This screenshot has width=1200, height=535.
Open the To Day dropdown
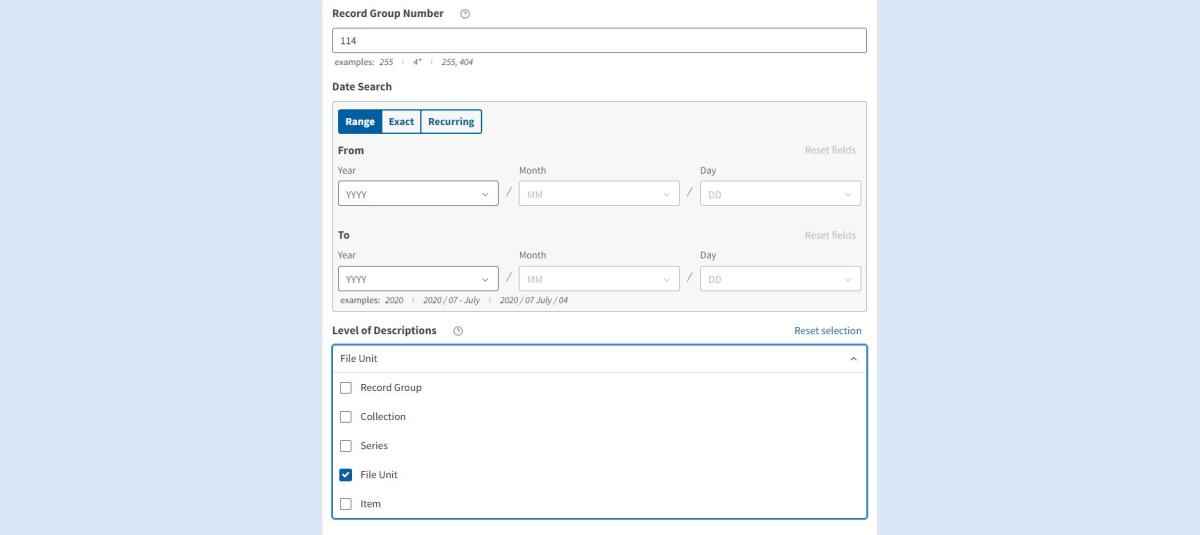[x=780, y=279]
